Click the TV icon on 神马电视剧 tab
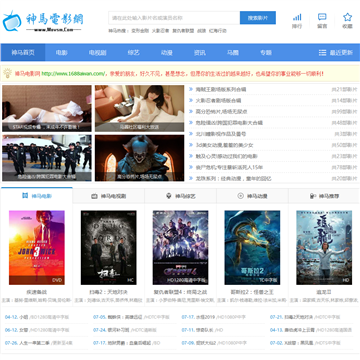360x360 pixels. point(94,196)
